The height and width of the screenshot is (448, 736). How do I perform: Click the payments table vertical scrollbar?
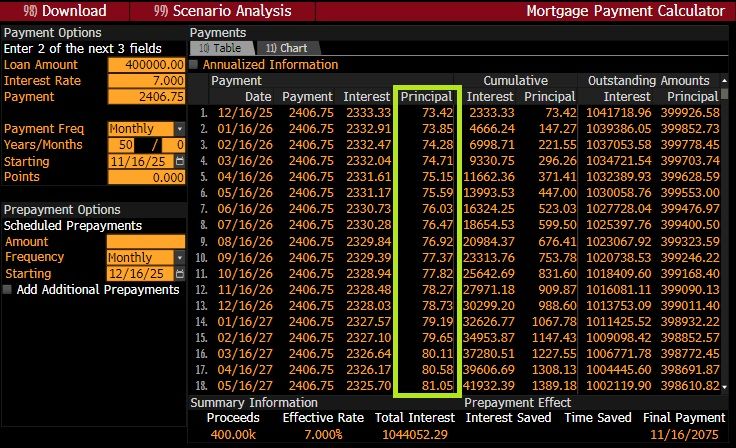727,240
